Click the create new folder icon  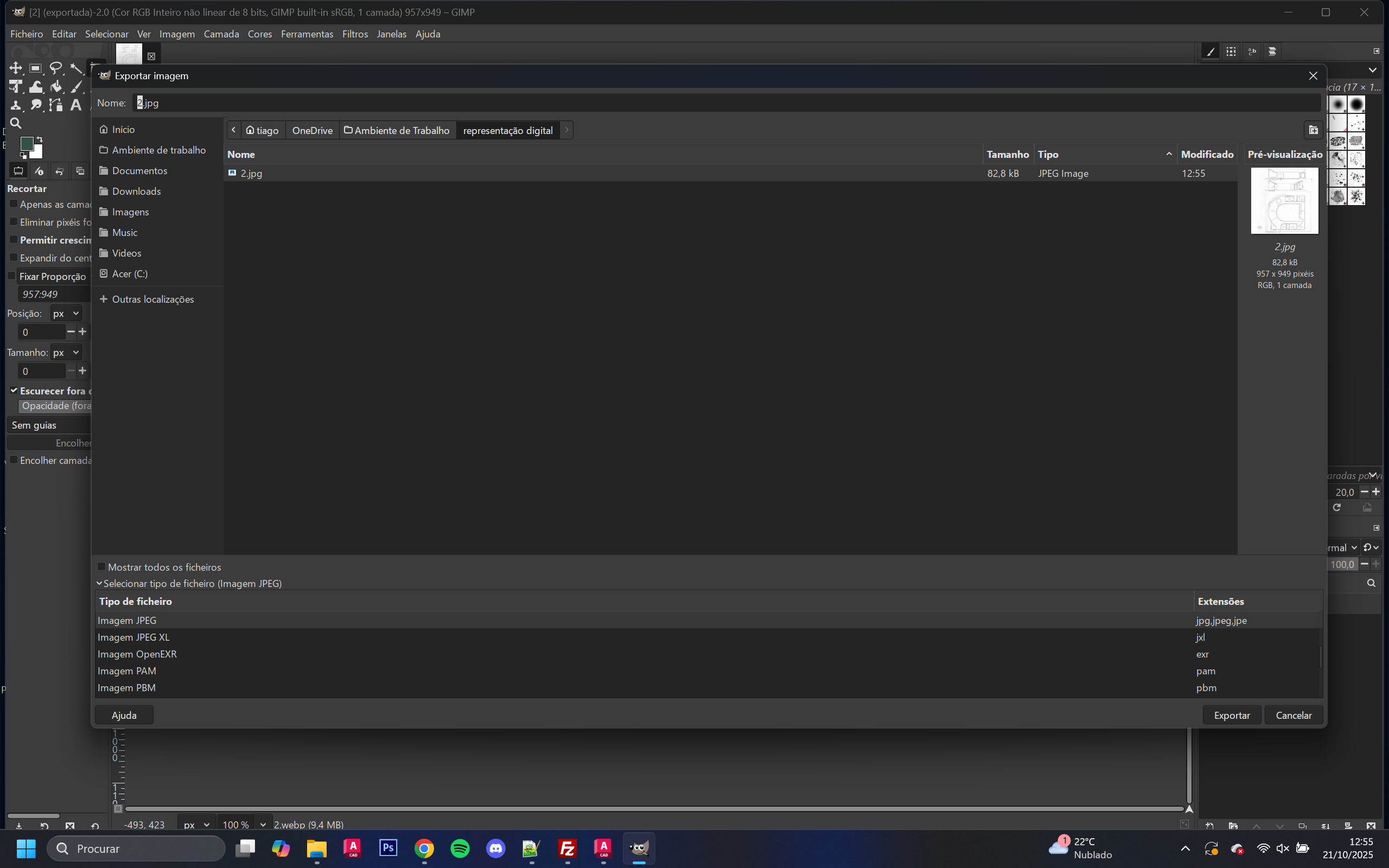[1313, 130]
